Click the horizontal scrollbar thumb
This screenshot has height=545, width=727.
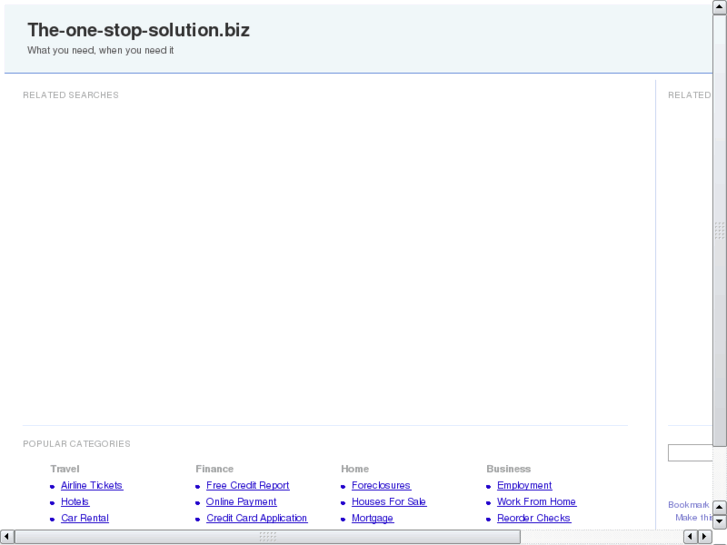coord(268,537)
